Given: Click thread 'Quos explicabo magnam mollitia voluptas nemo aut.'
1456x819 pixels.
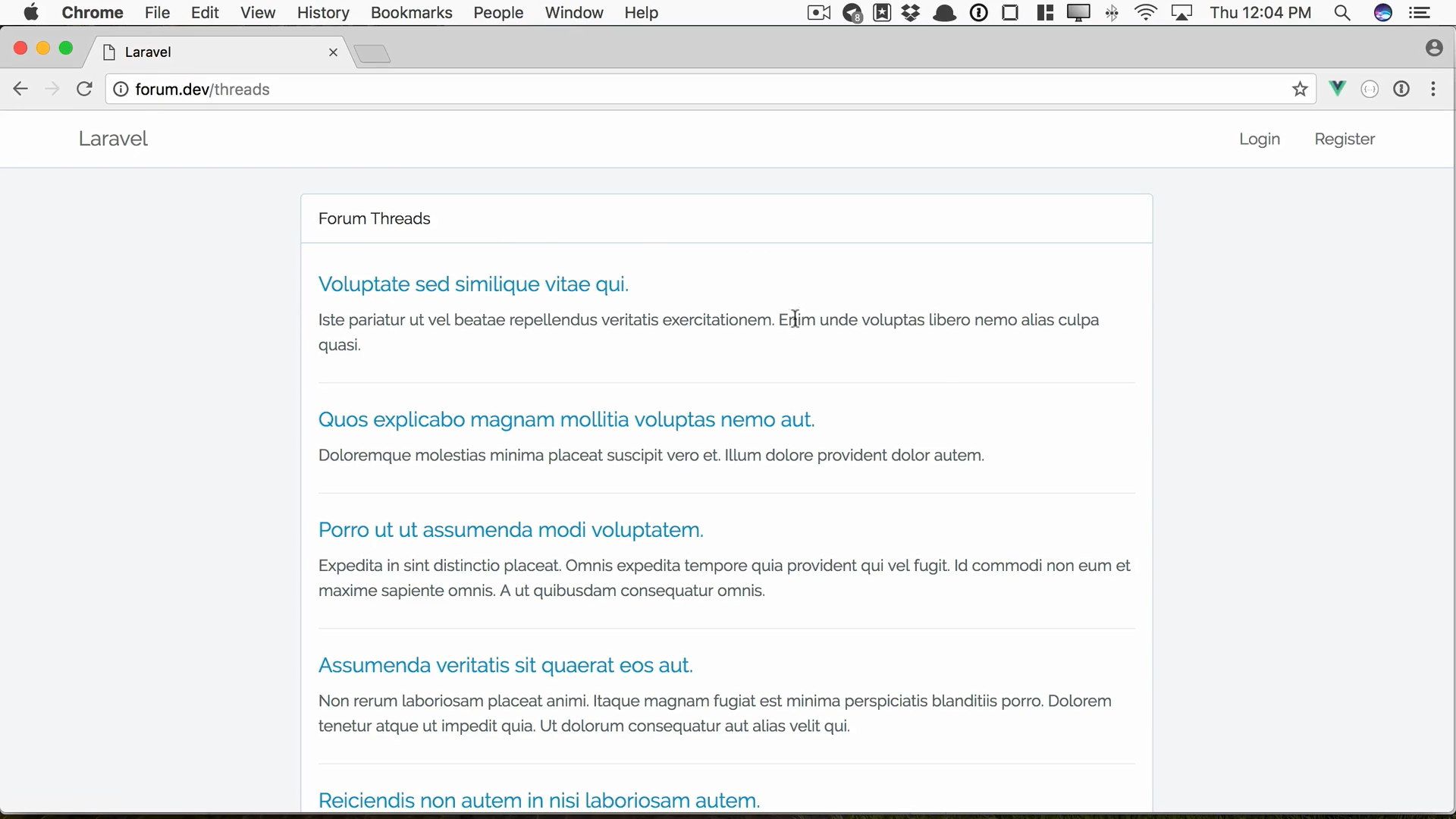Looking at the screenshot, I should pos(566,419).
